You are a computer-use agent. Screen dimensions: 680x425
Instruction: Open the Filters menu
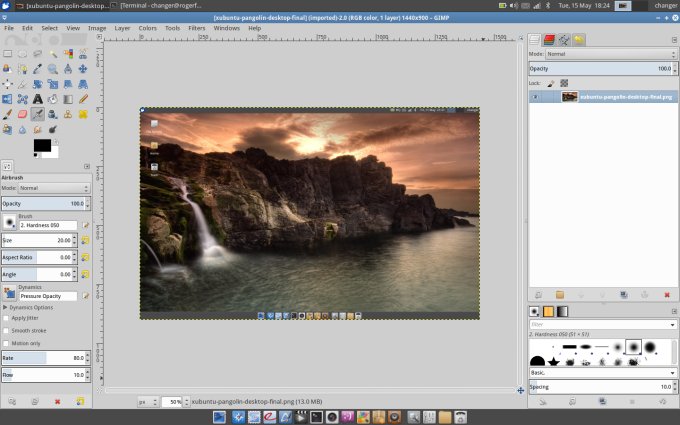pos(196,28)
